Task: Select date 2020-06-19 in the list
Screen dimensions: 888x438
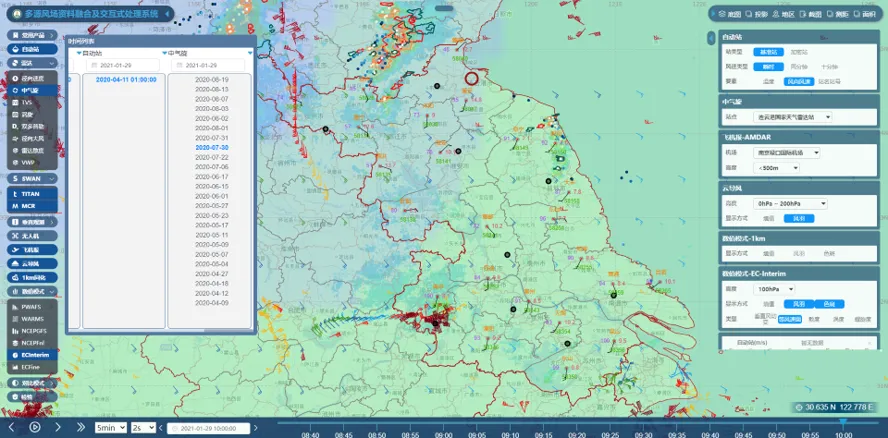Action: pyautogui.click(x=211, y=79)
